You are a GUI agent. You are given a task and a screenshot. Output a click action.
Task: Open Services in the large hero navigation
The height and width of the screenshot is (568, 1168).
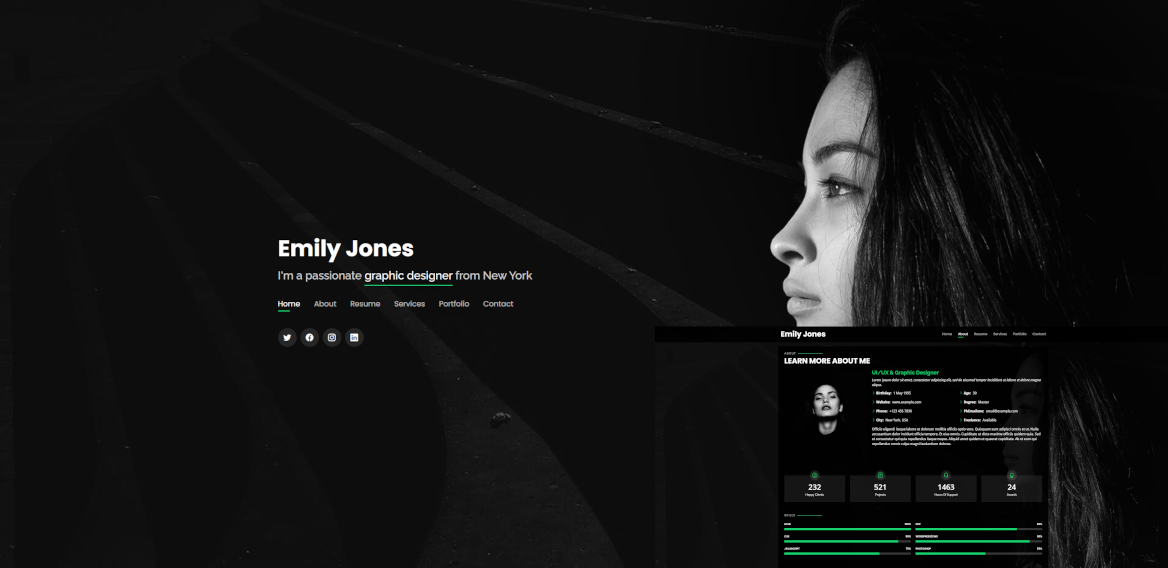[409, 304]
